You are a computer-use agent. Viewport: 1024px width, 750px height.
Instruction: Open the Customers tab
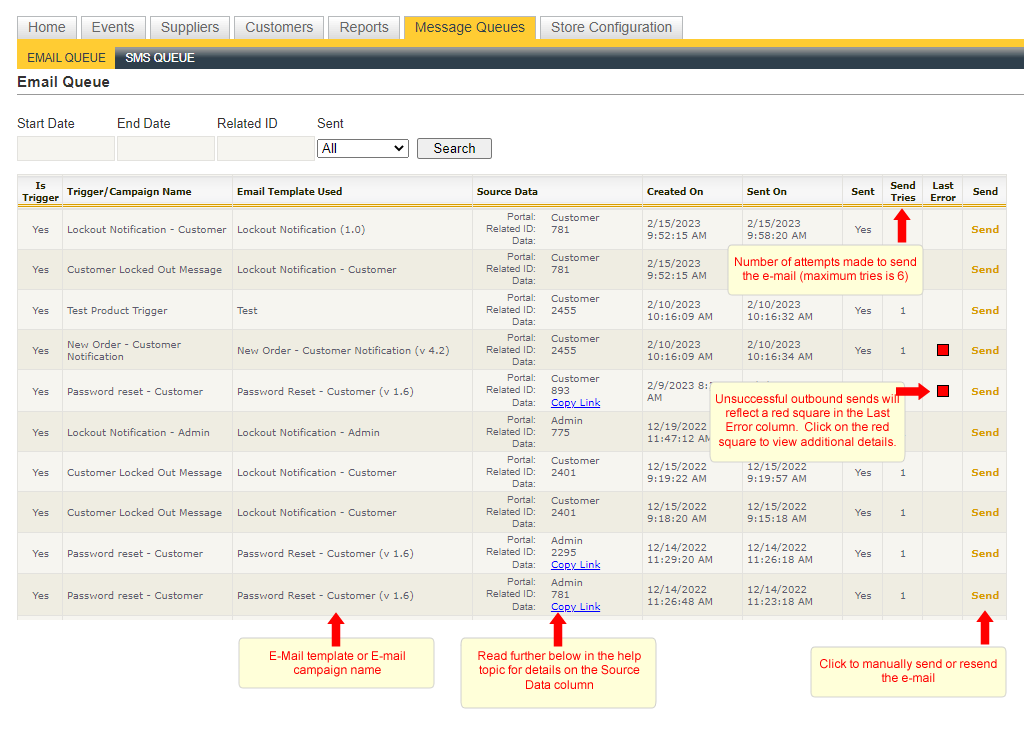(279, 27)
